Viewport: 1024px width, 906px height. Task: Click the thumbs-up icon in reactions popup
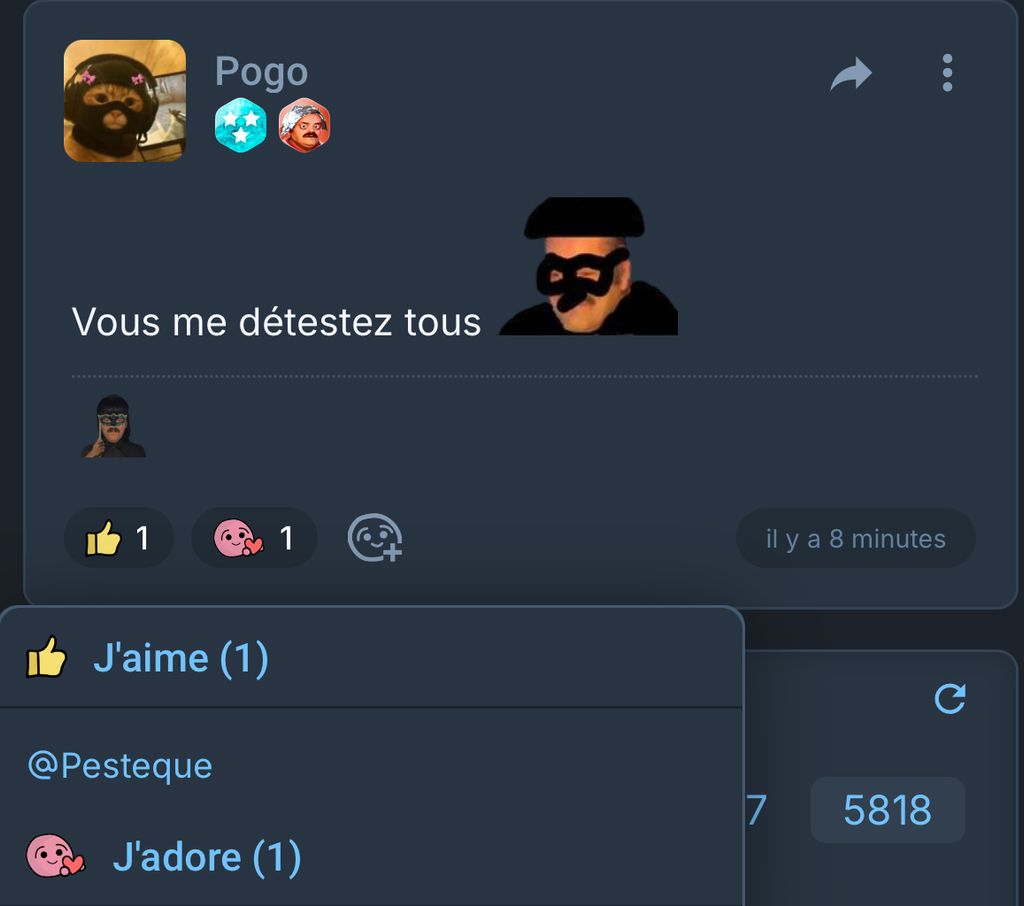tap(46, 657)
